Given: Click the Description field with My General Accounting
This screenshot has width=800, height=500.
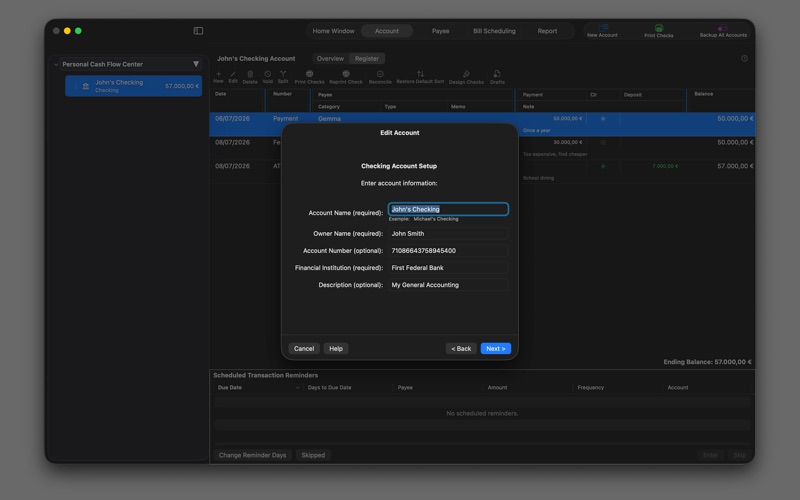Looking at the screenshot, I should click(448, 285).
